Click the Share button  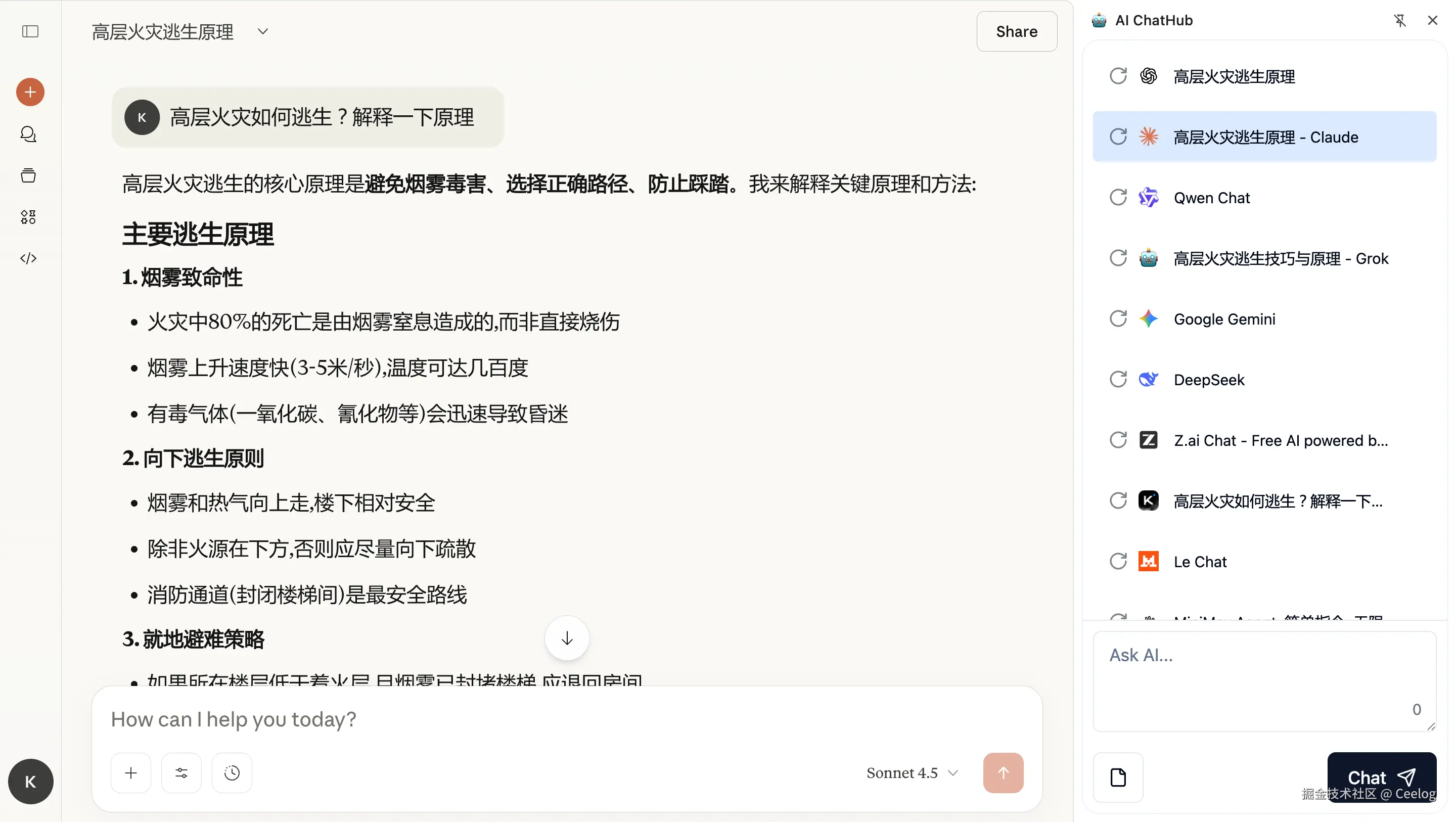pyautogui.click(x=1016, y=32)
